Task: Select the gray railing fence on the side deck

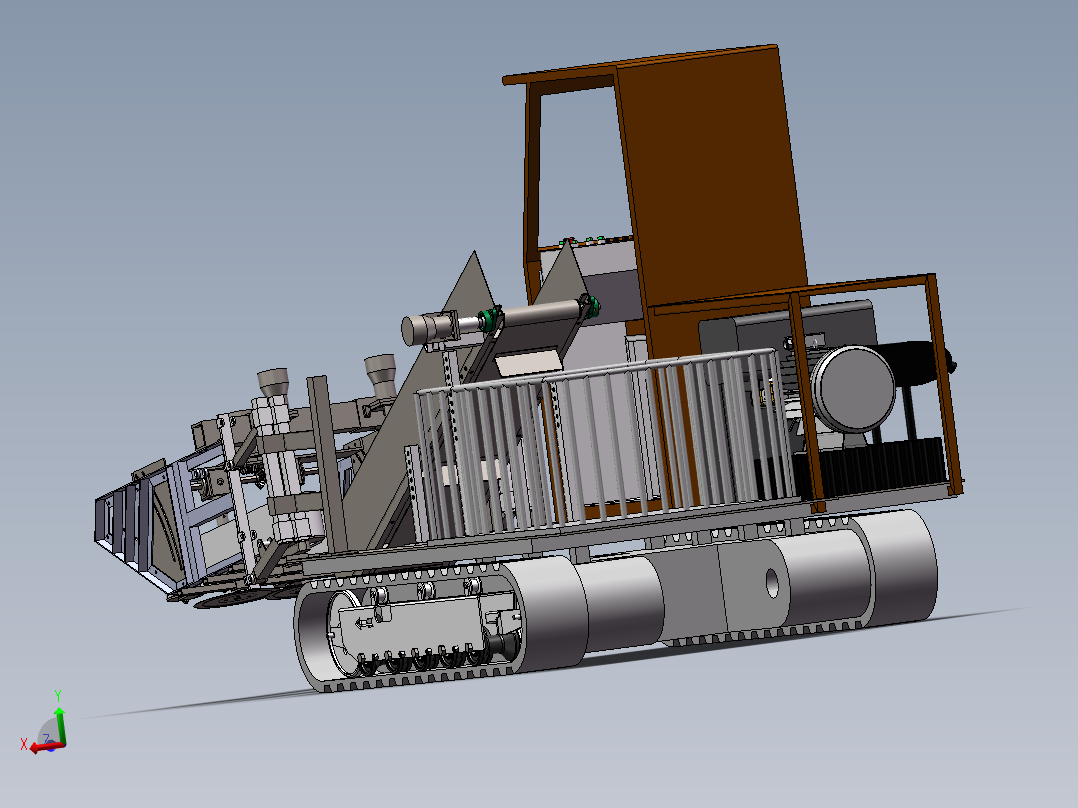Action: tap(603, 444)
